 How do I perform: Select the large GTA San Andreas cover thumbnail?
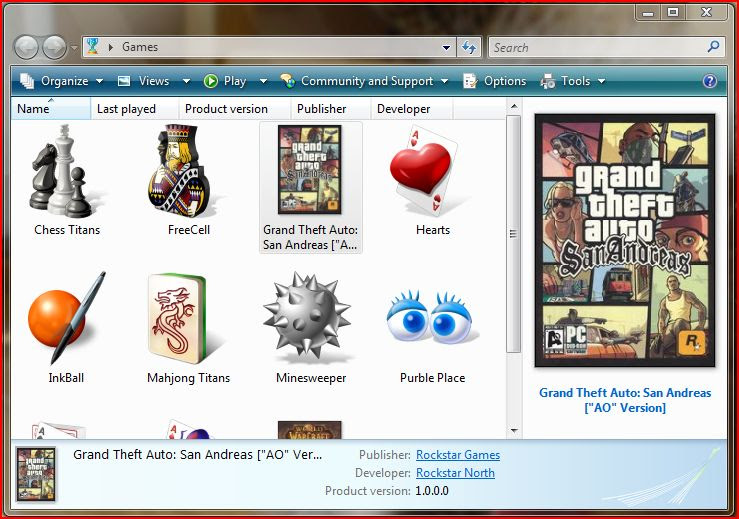tap(625, 240)
